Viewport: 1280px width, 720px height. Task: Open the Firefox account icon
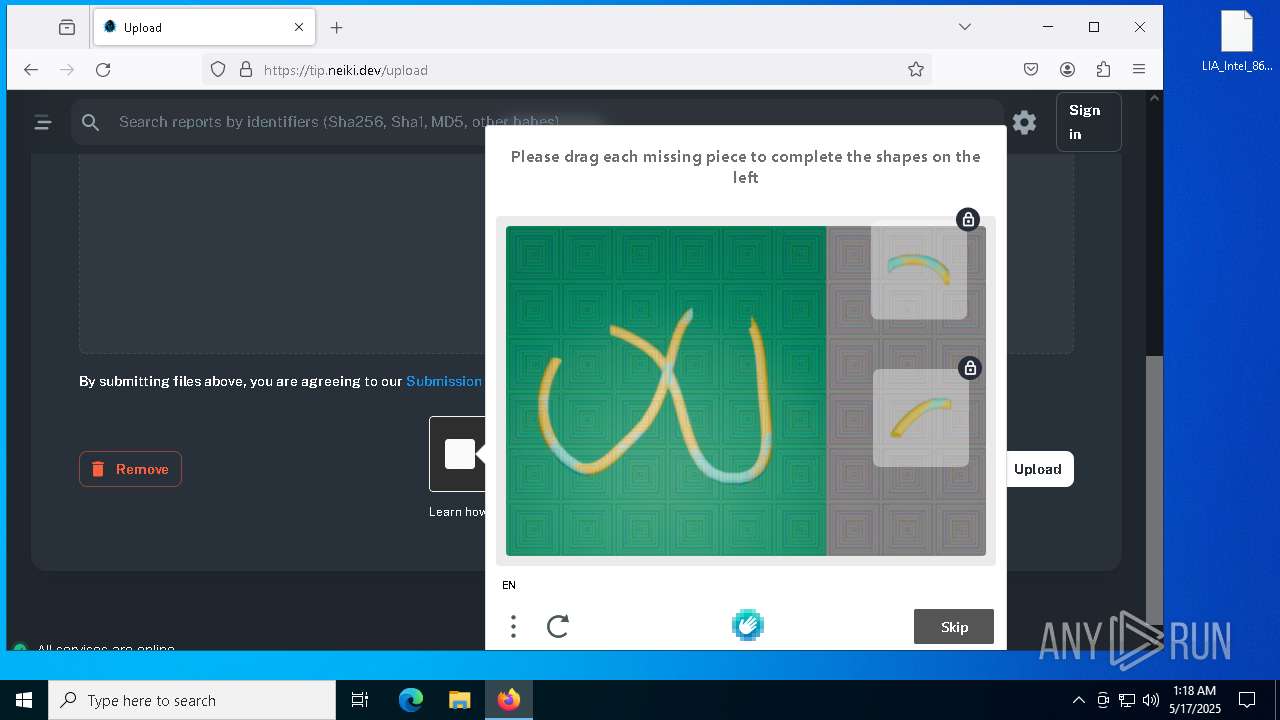pos(1068,70)
